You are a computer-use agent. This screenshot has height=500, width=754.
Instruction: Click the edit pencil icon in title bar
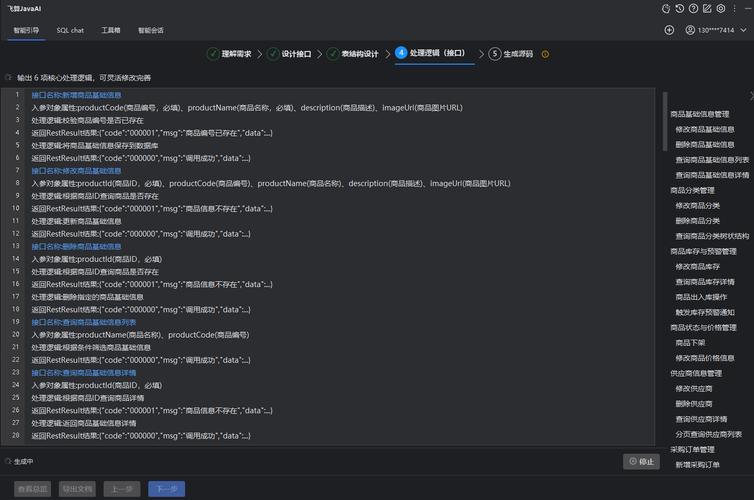coord(707,9)
